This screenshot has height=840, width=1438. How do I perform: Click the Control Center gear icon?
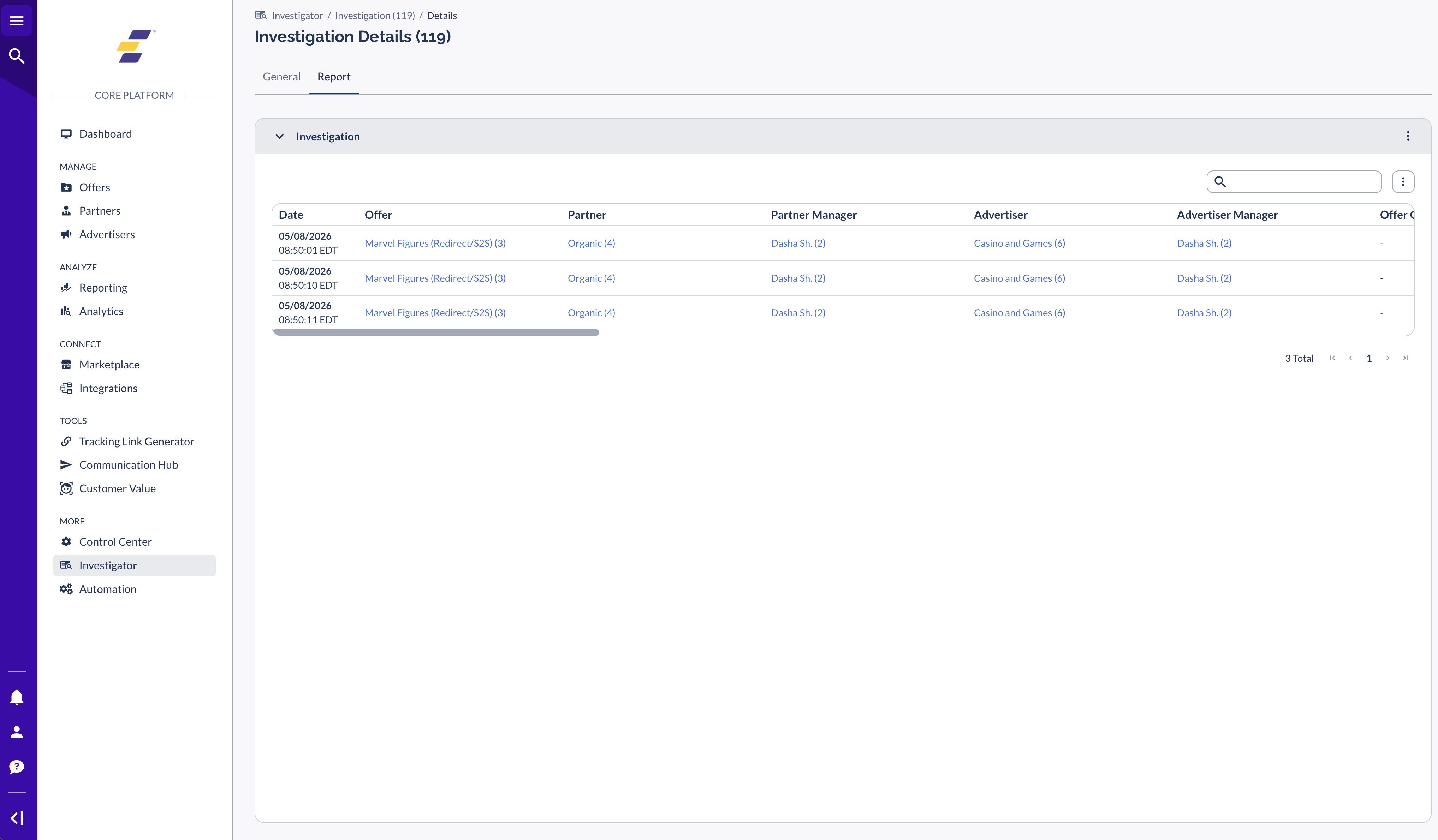66,542
